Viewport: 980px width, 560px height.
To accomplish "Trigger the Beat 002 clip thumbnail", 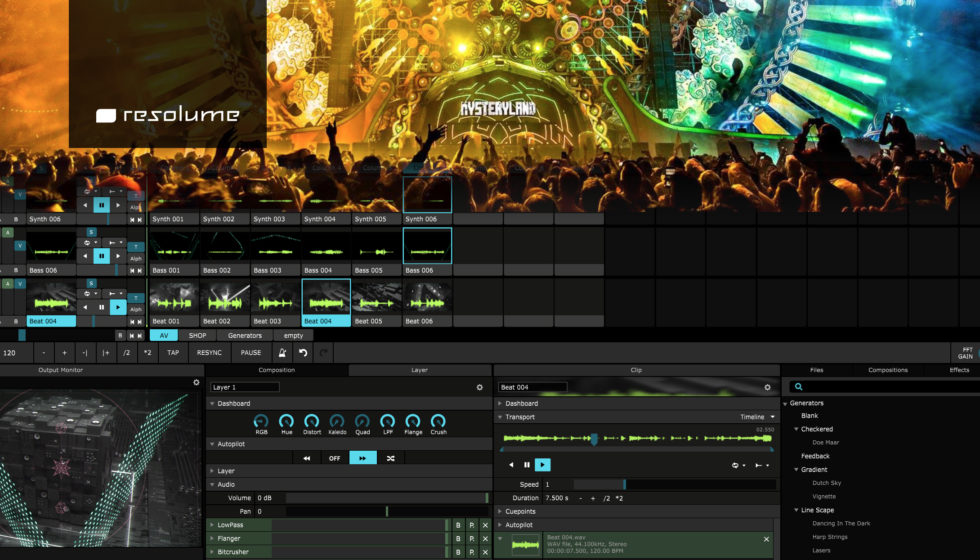I will (224, 297).
